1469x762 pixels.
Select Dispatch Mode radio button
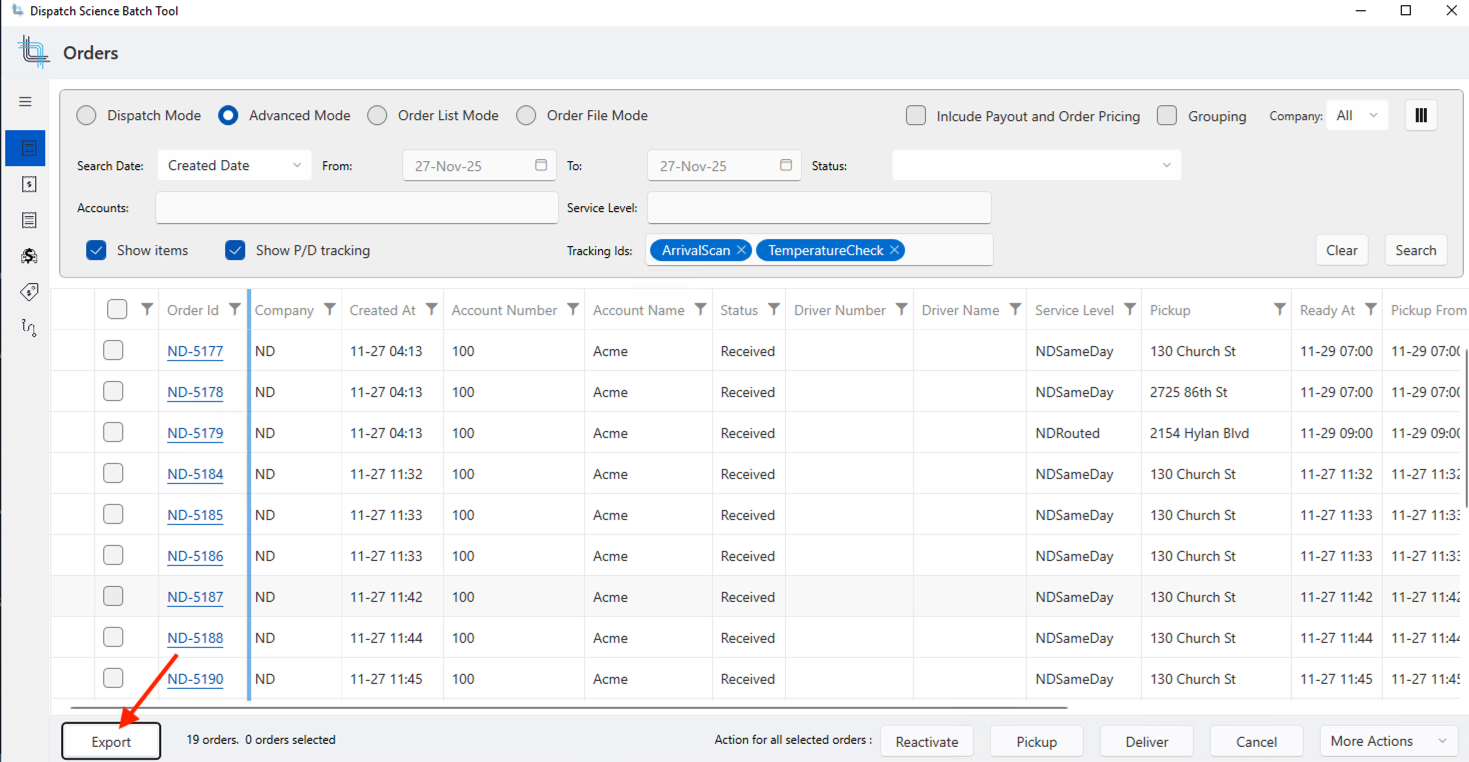point(87,115)
